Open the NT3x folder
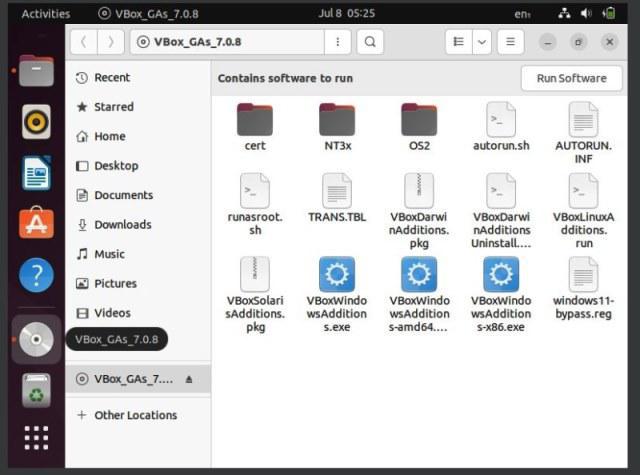This screenshot has height=475, width=640. [337, 127]
